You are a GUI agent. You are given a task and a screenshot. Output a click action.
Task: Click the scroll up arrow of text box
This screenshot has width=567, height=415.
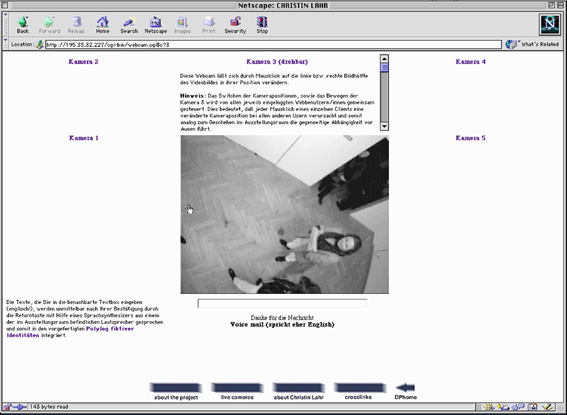[384, 58]
